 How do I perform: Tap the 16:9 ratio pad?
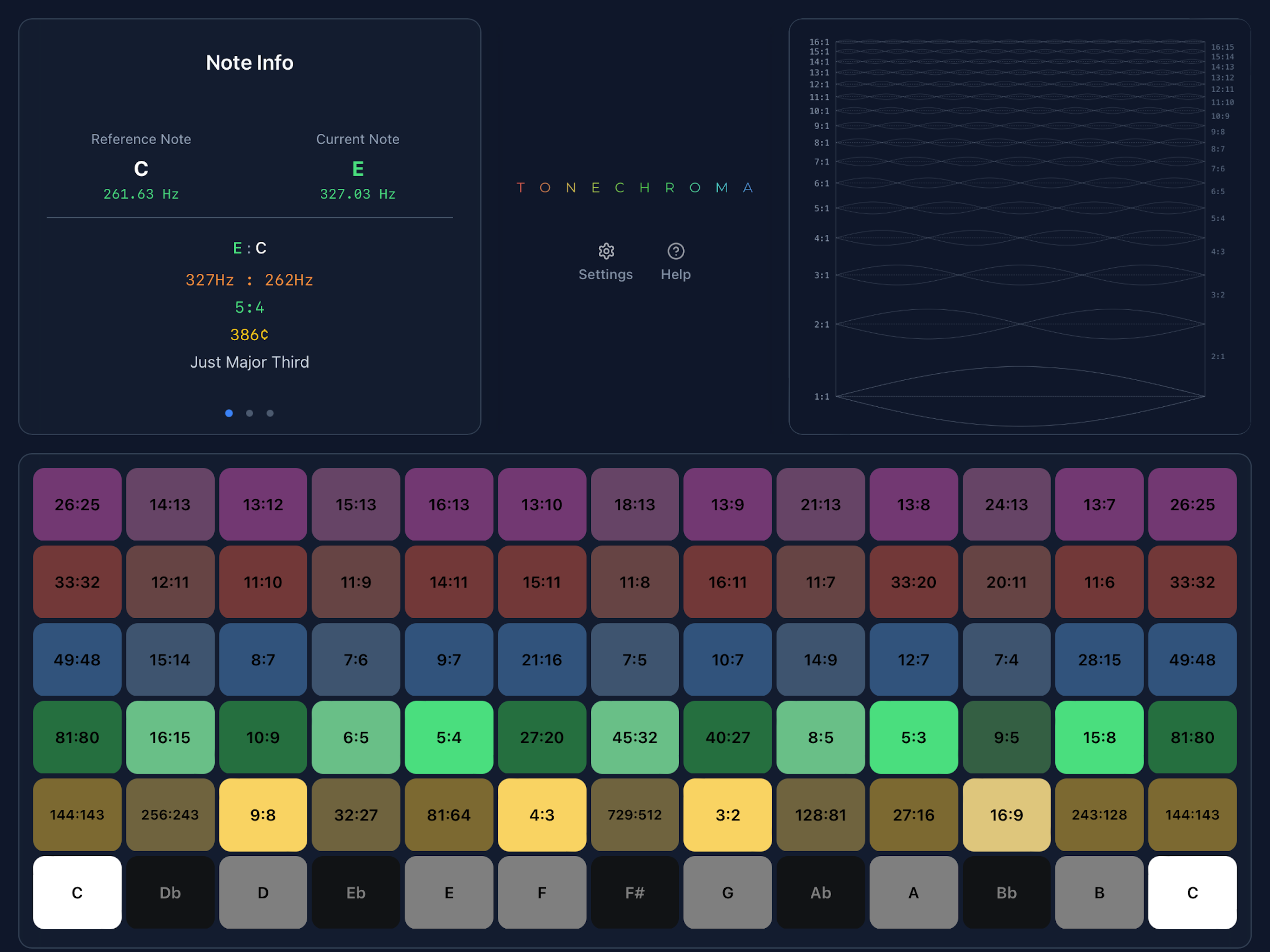pyautogui.click(x=1006, y=814)
